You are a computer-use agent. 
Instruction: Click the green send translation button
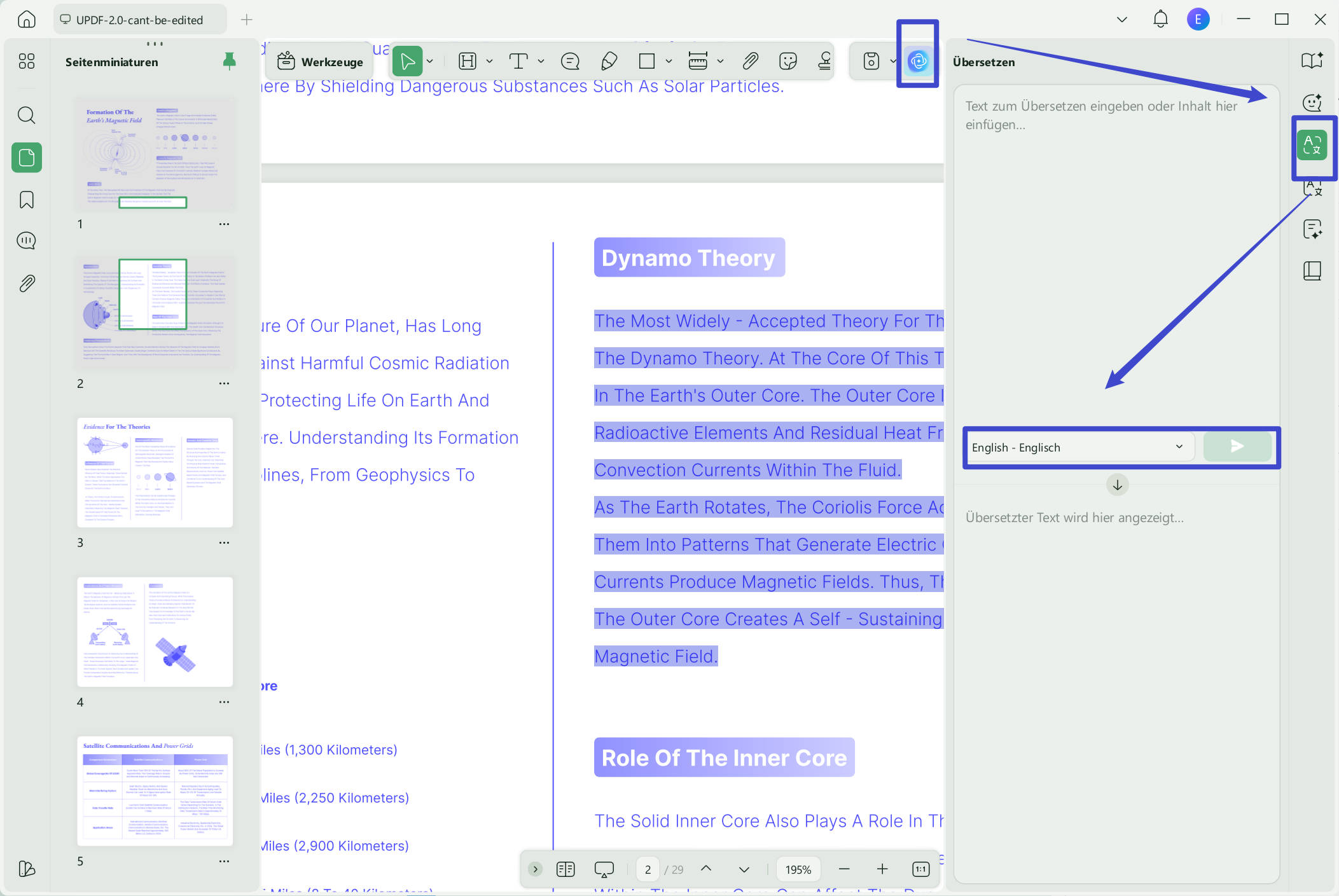click(x=1237, y=446)
